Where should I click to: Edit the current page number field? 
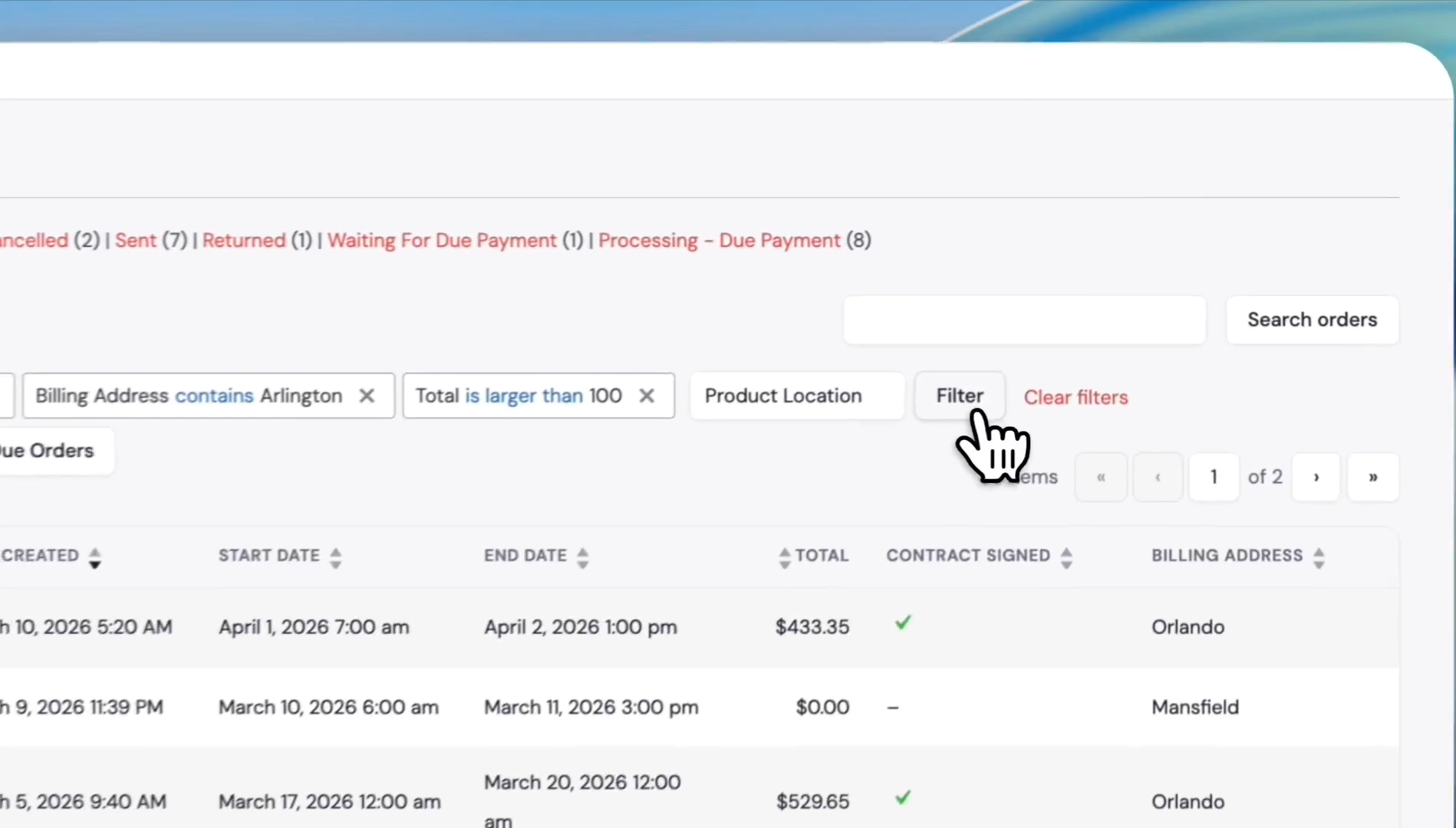(1214, 477)
